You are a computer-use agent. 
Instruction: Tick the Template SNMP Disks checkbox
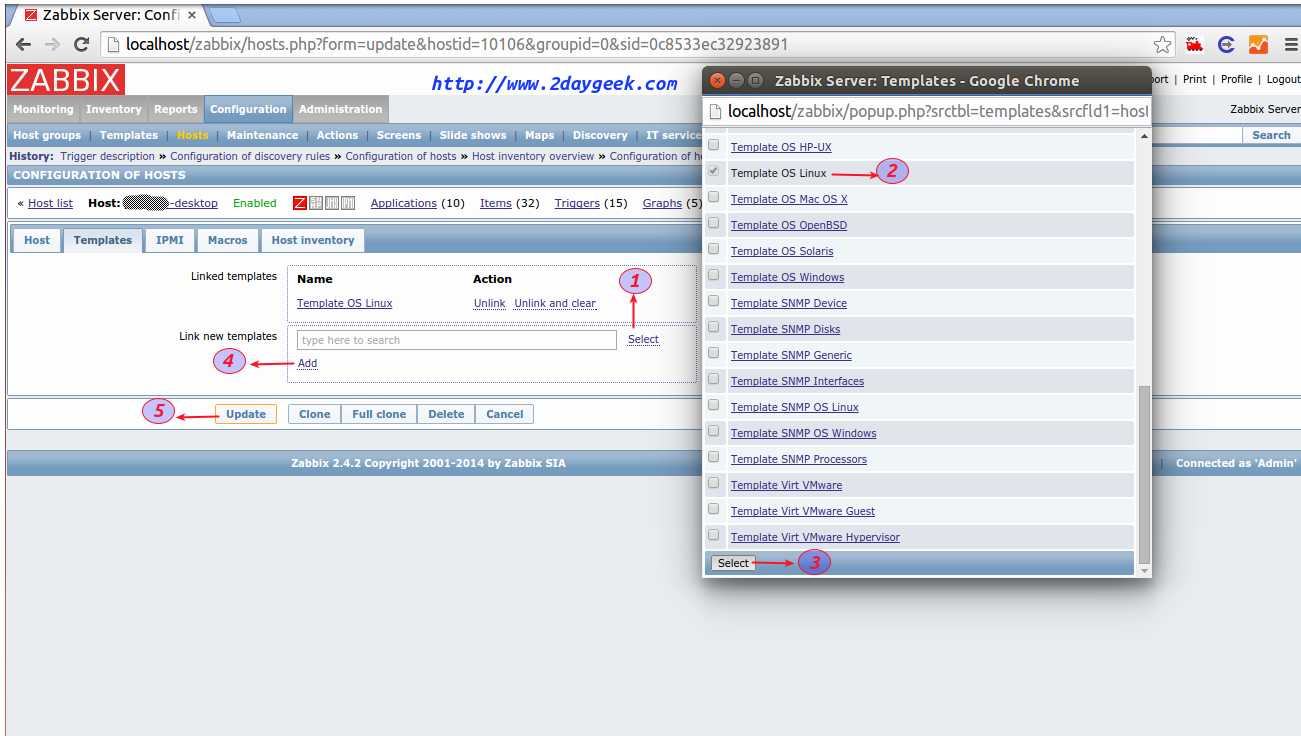(714, 328)
